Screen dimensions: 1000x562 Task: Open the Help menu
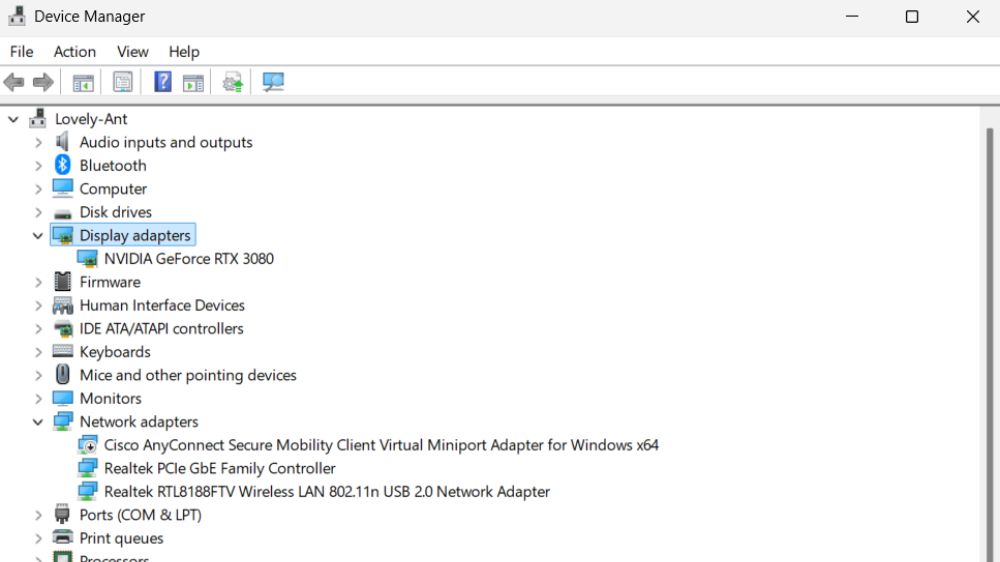[x=184, y=52]
